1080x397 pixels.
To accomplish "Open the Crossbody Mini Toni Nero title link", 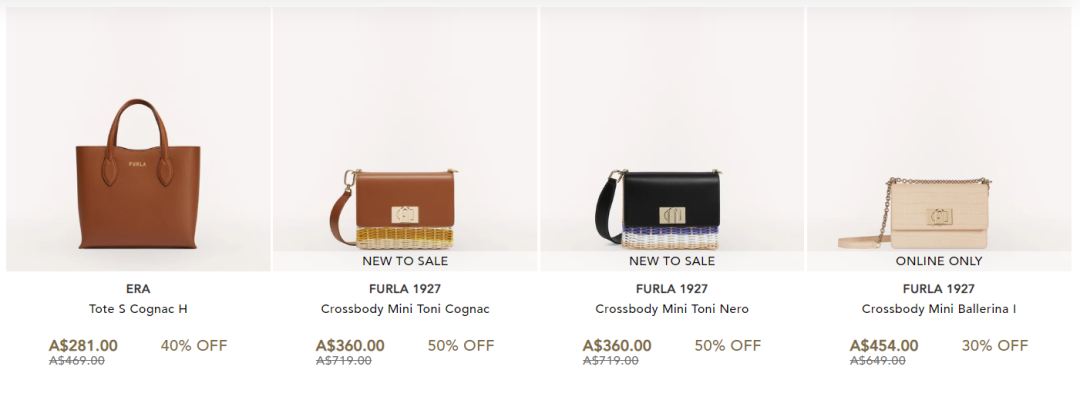I will [672, 309].
